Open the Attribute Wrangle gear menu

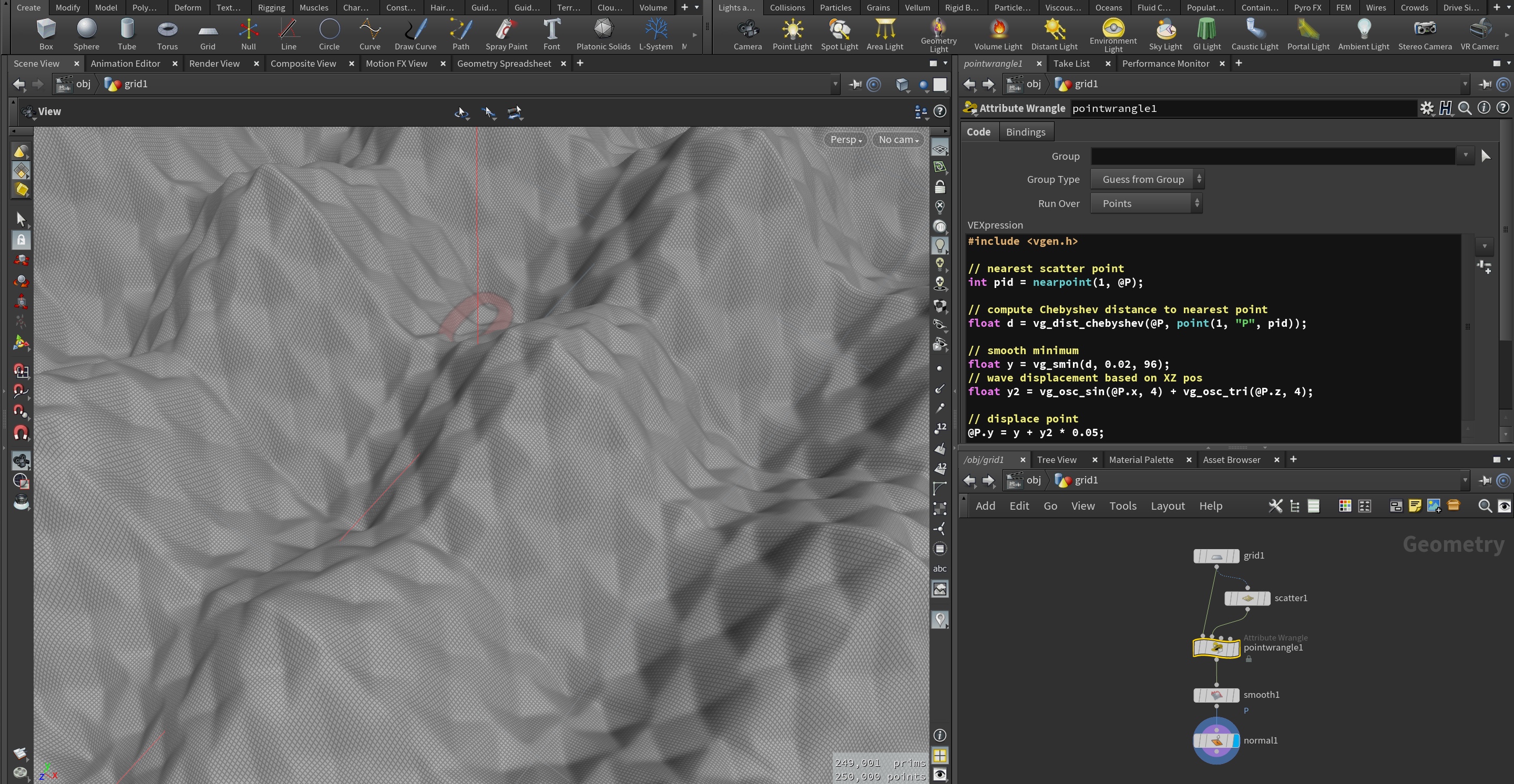1426,108
